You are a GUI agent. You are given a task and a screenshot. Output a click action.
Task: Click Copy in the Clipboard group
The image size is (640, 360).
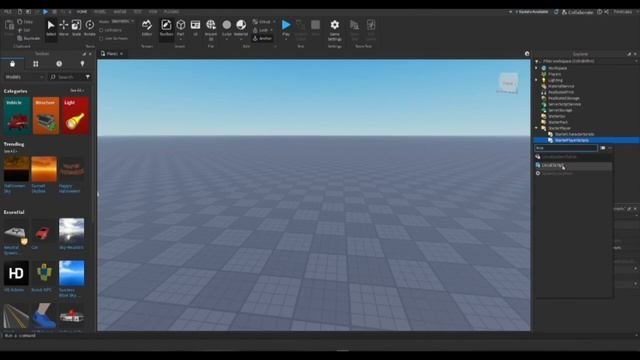pos(25,22)
